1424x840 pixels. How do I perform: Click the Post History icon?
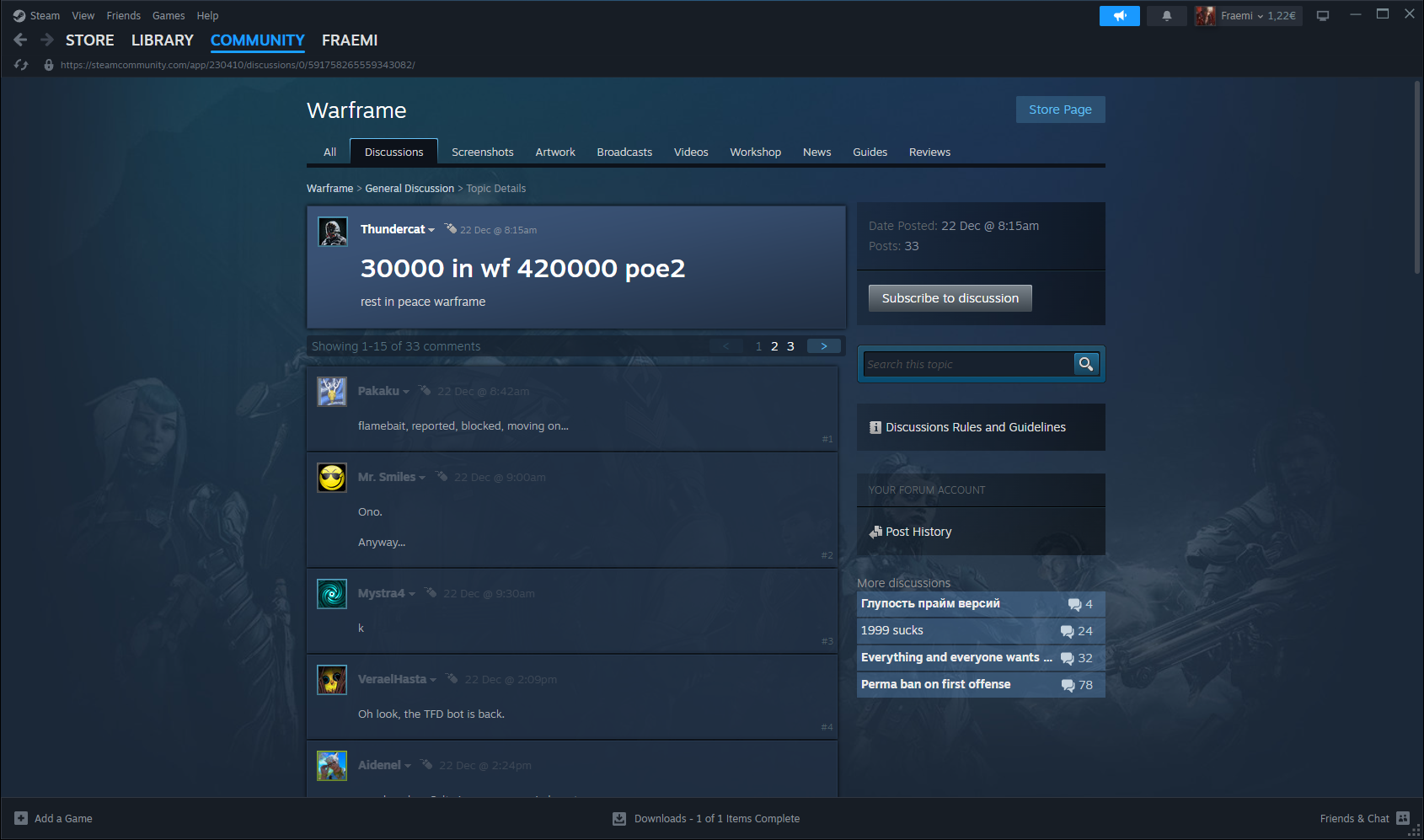(875, 532)
